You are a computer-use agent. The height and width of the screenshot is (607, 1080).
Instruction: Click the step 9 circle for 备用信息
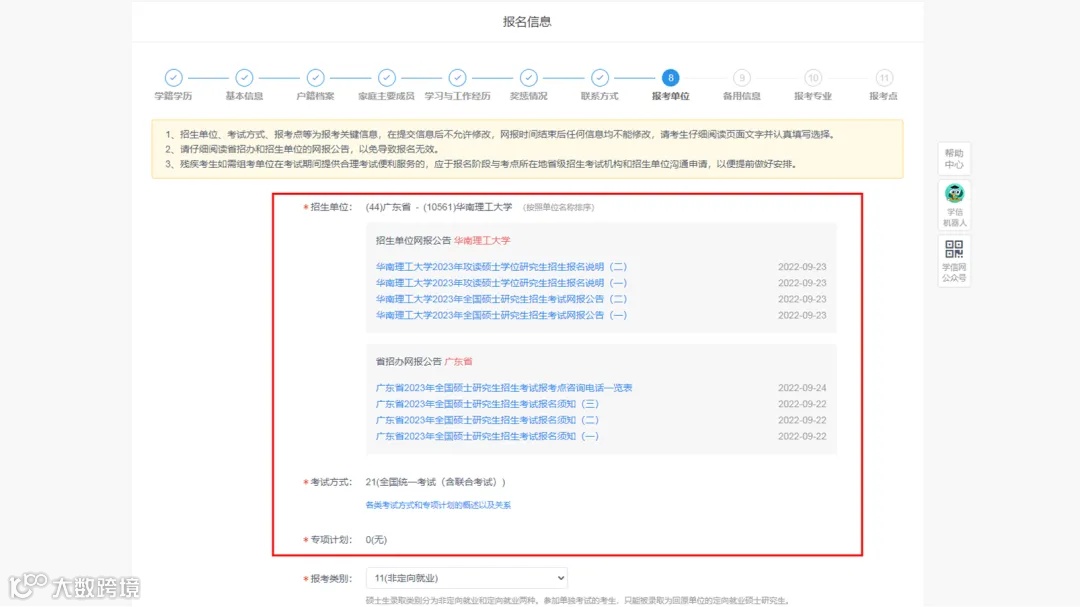(x=742, y=78)
